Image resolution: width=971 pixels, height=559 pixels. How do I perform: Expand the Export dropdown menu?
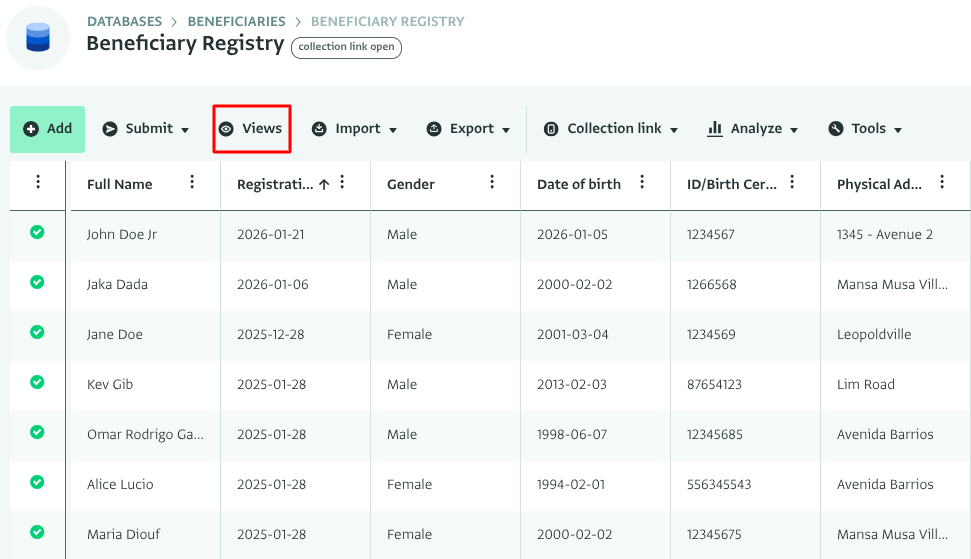[x=468, y=129]
